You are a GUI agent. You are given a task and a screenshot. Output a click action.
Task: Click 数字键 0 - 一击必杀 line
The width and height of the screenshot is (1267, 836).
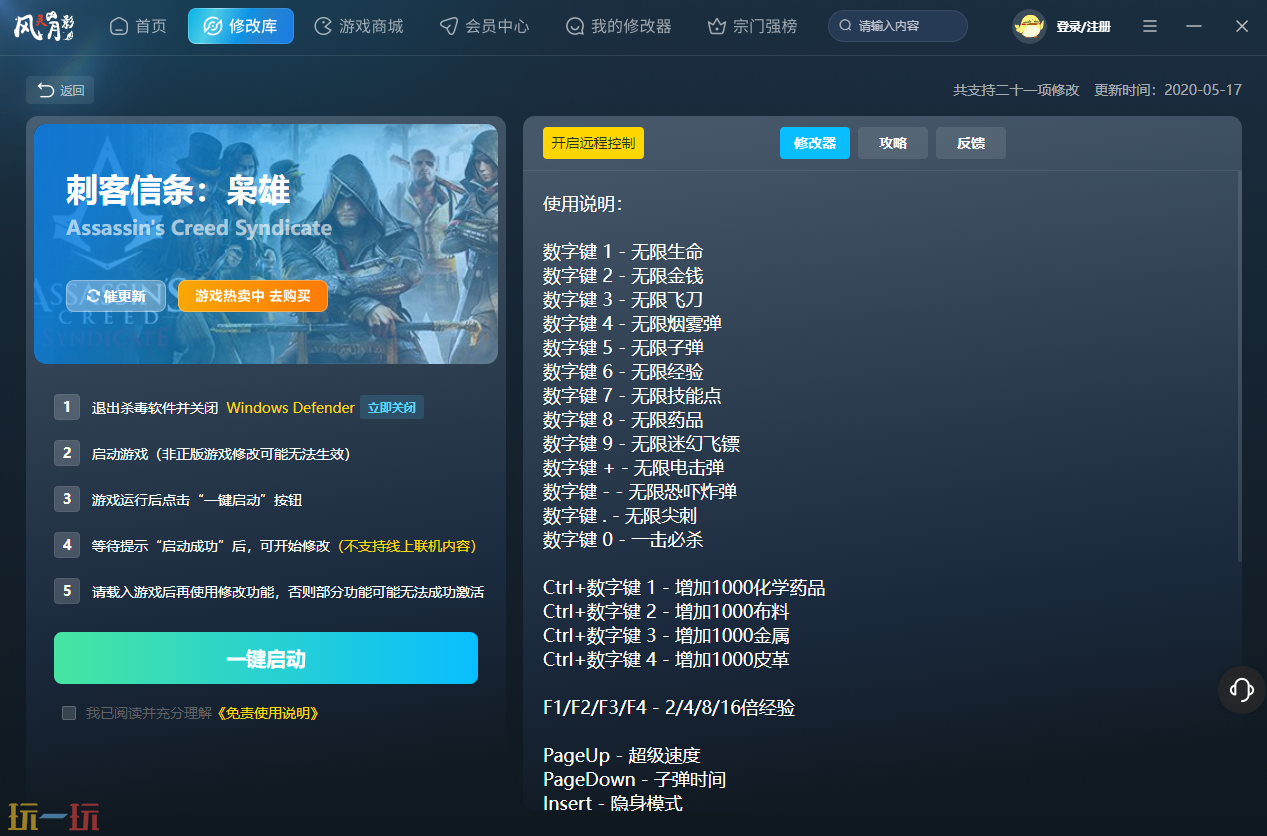(623, 540)
